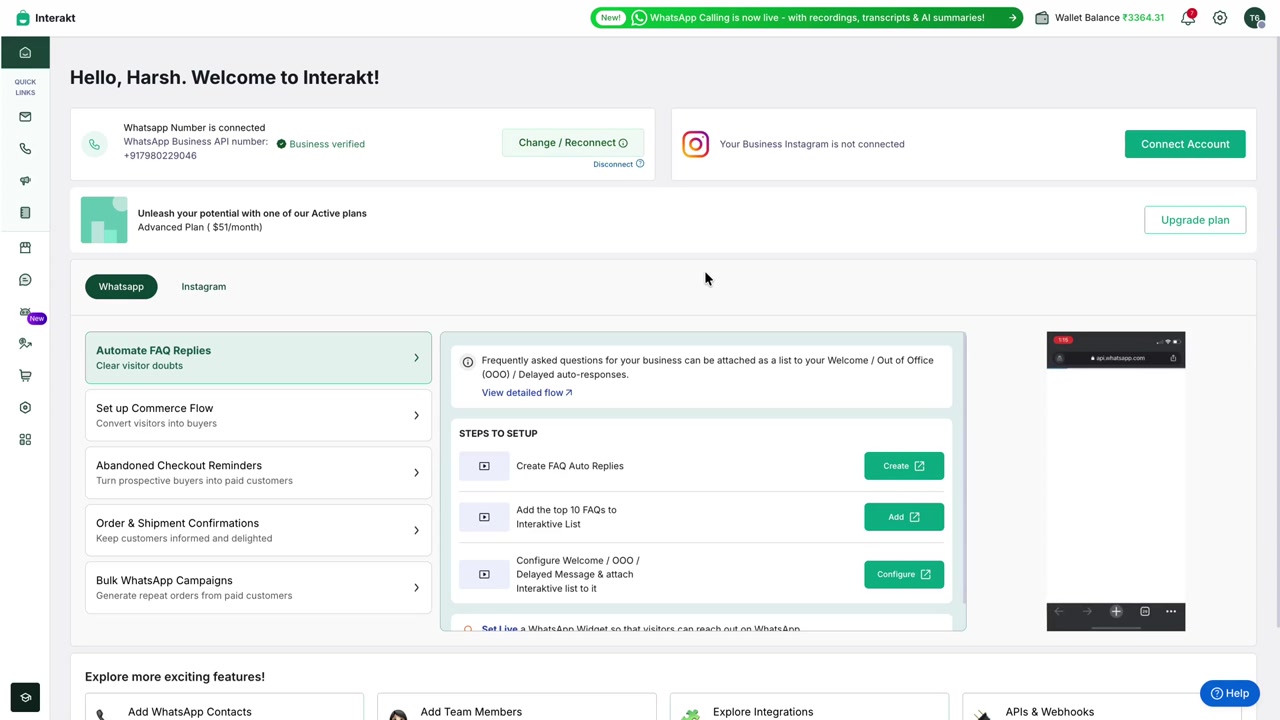Click the WhatsApp Calling announcement arrow

click(1012, 18)
